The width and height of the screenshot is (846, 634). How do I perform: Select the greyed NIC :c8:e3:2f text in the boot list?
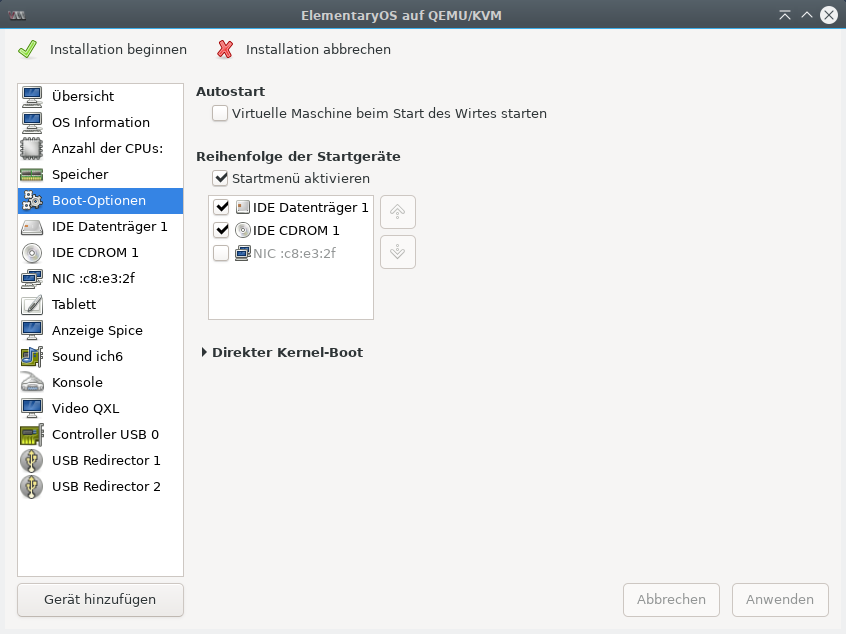[x=295, y=253]
